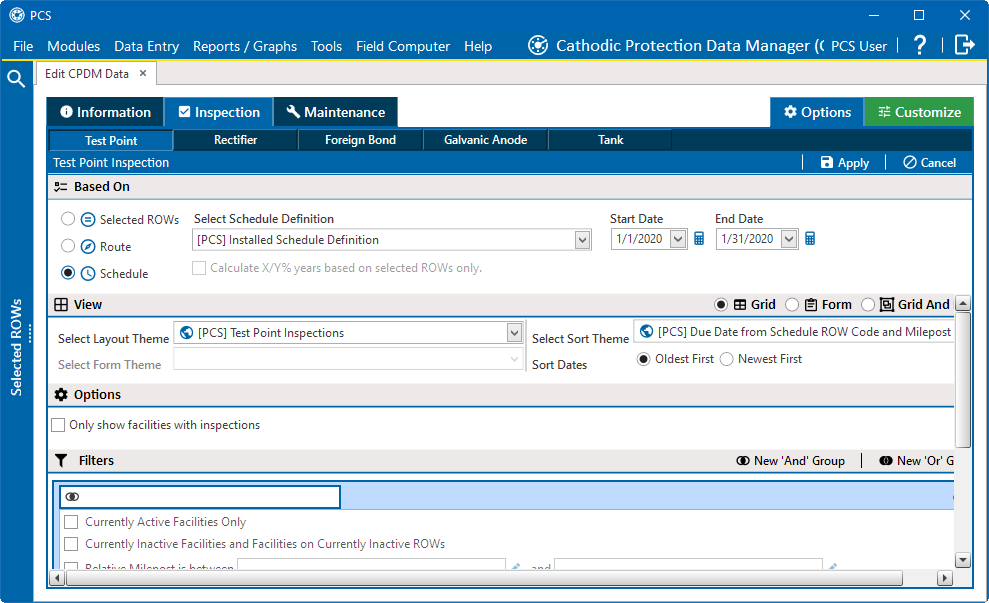Screen dimensions: 989x603
Task: Click the log out icon
Action: click(x=964, y=45)
